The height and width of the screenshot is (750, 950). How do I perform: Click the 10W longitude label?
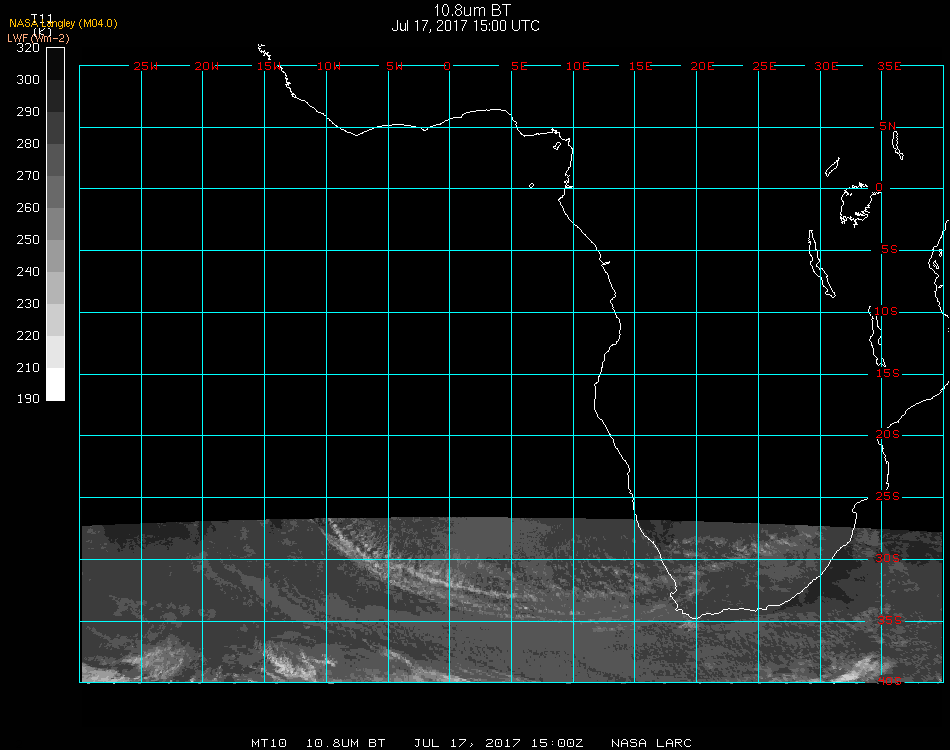point(329,66)
